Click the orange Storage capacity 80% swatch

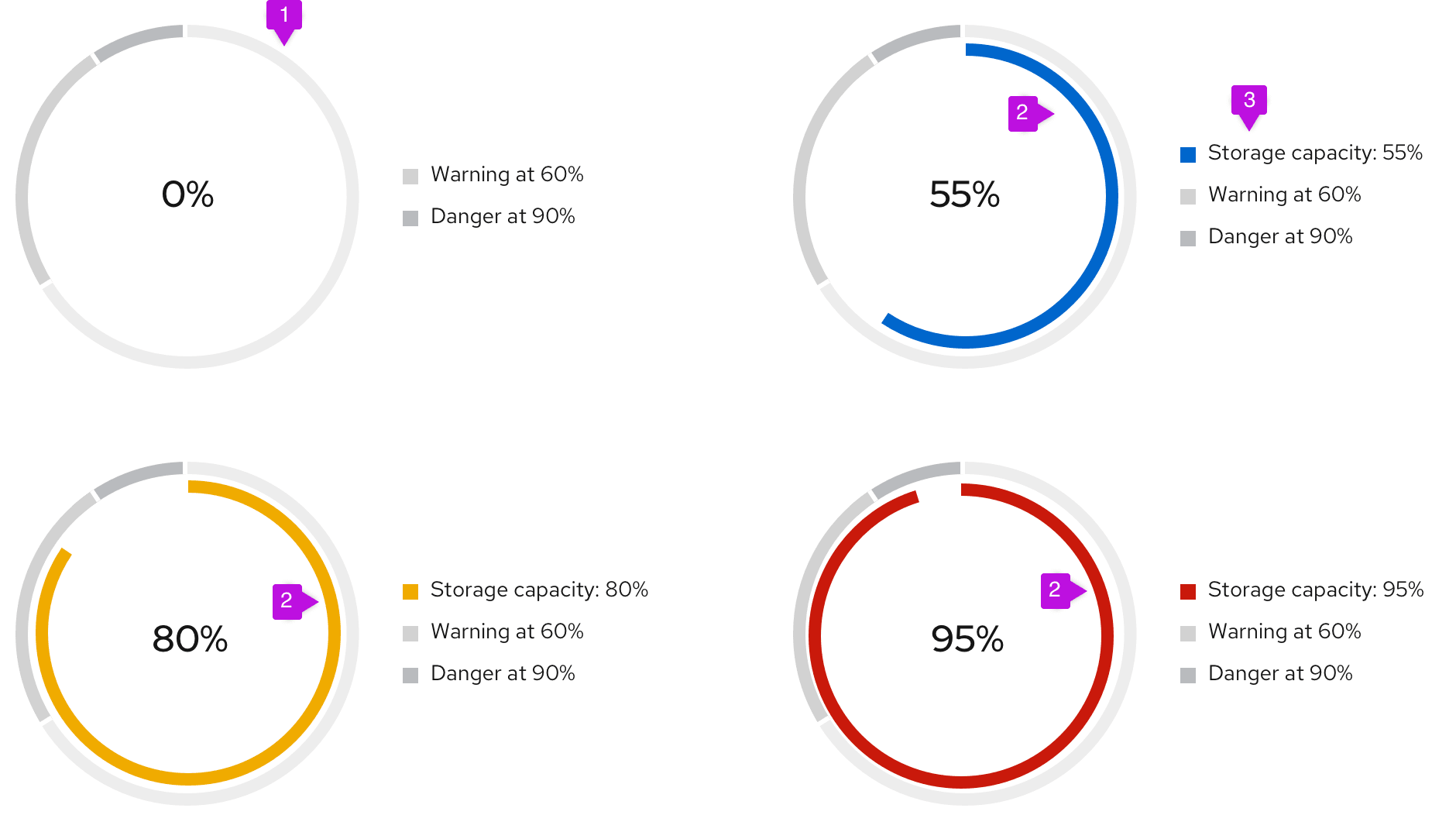click(x=410, y=592)
